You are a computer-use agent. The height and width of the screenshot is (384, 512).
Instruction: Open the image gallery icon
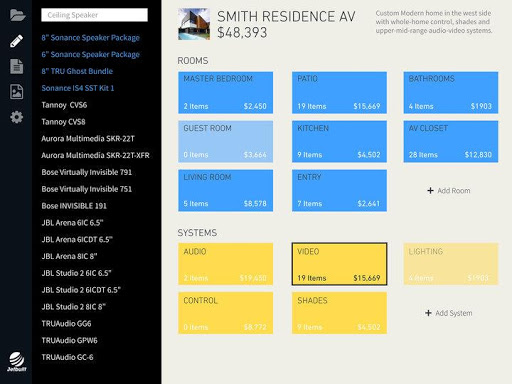16,92
